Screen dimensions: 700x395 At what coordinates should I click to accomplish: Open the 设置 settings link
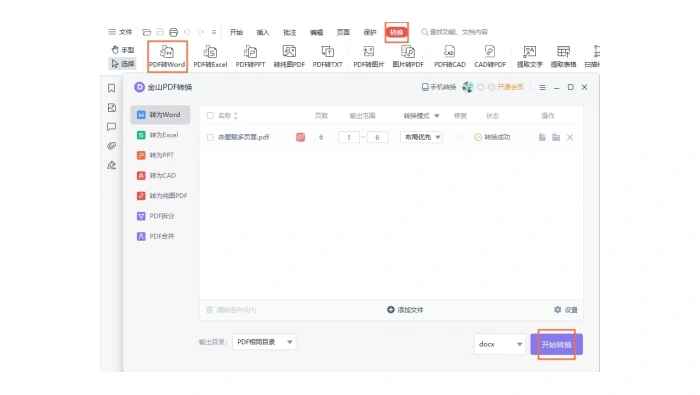[x=566, y=310]
